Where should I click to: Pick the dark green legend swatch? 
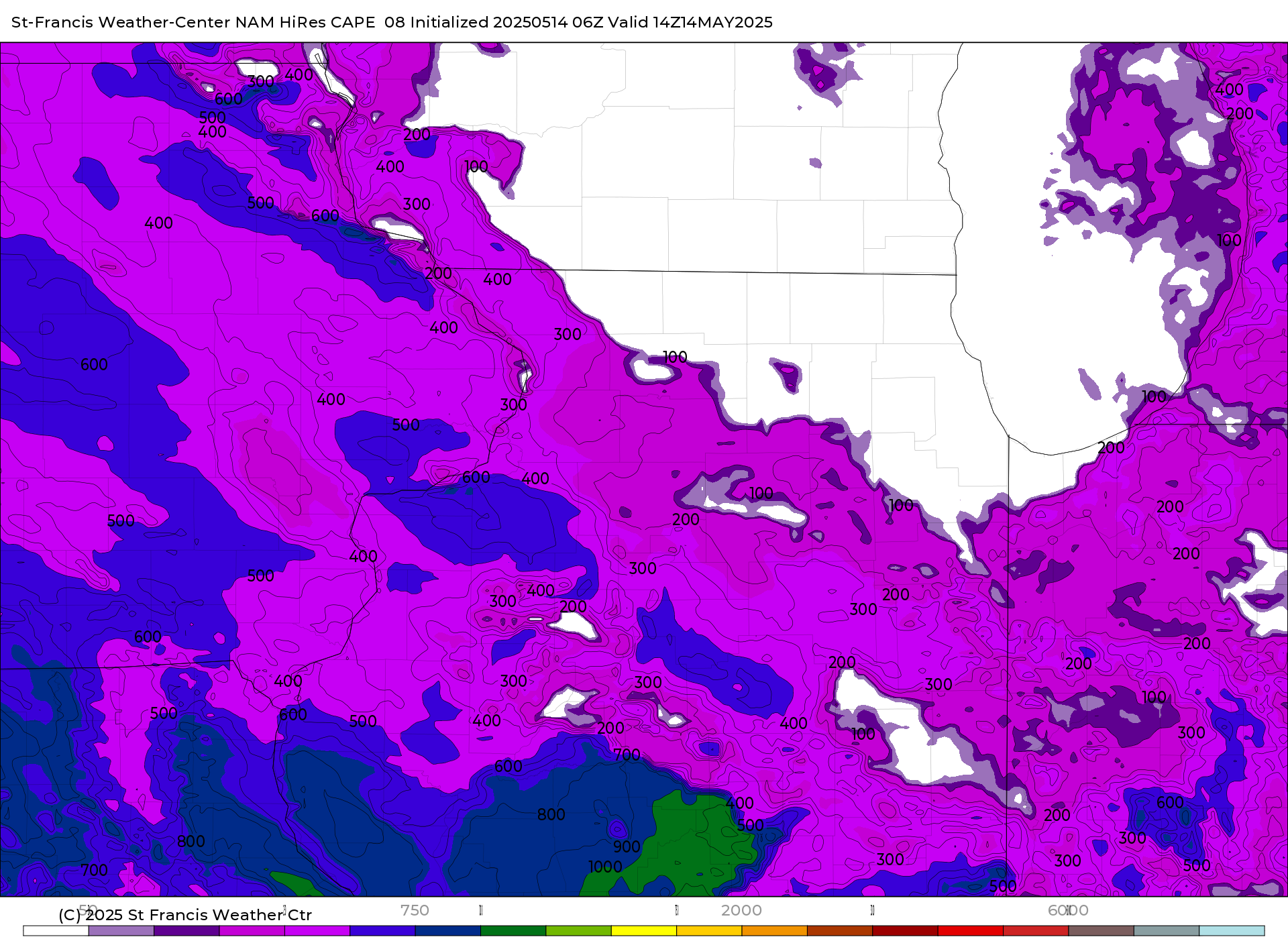pyautogui.click(x=513, y=931)
